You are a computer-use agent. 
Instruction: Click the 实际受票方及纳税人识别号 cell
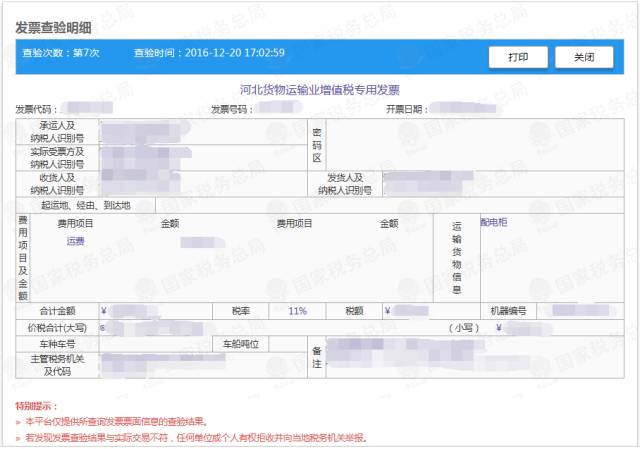pyautogui.click(x=57, y=158)
